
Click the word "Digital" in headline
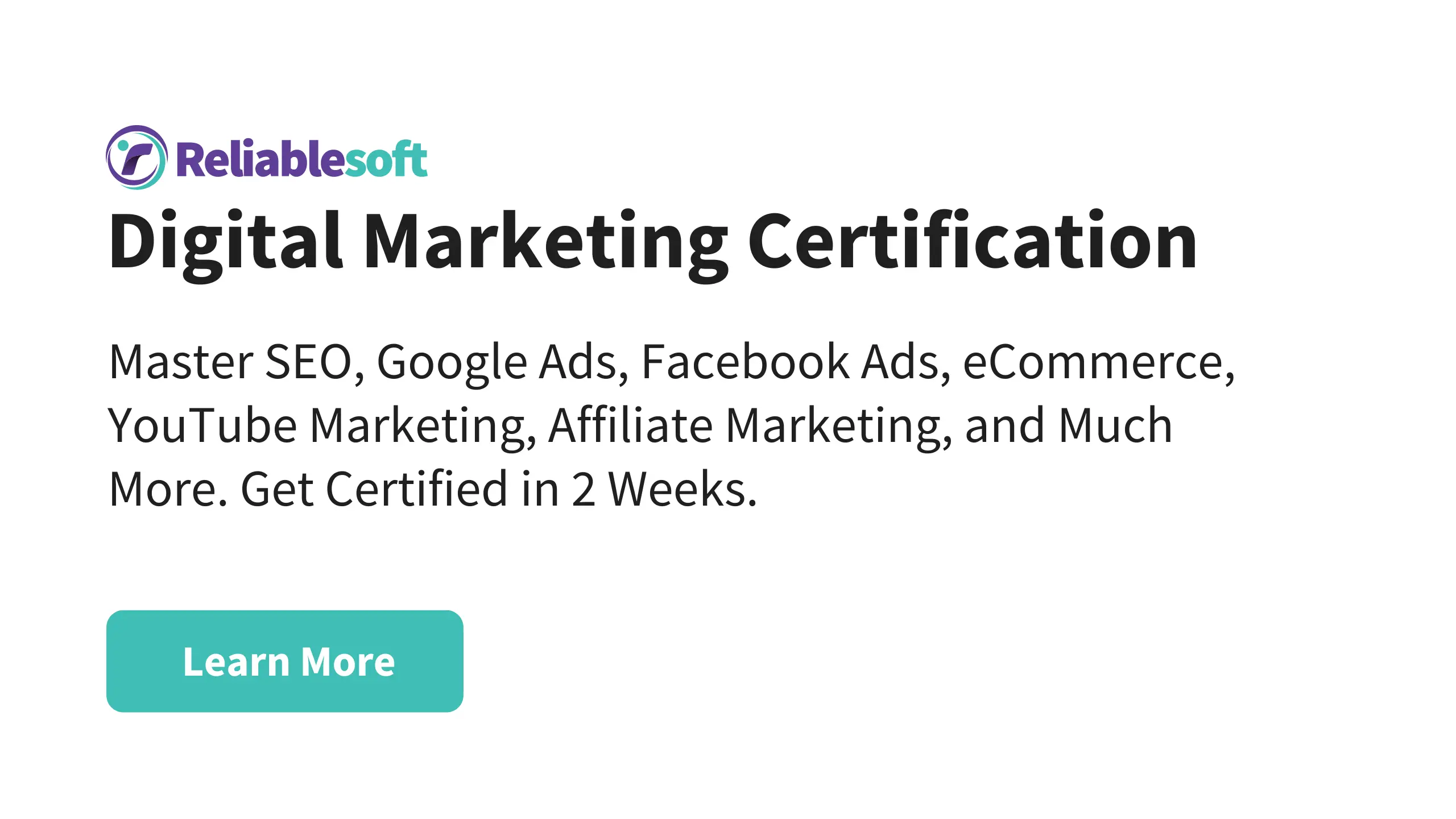click(x=226, y=241)
